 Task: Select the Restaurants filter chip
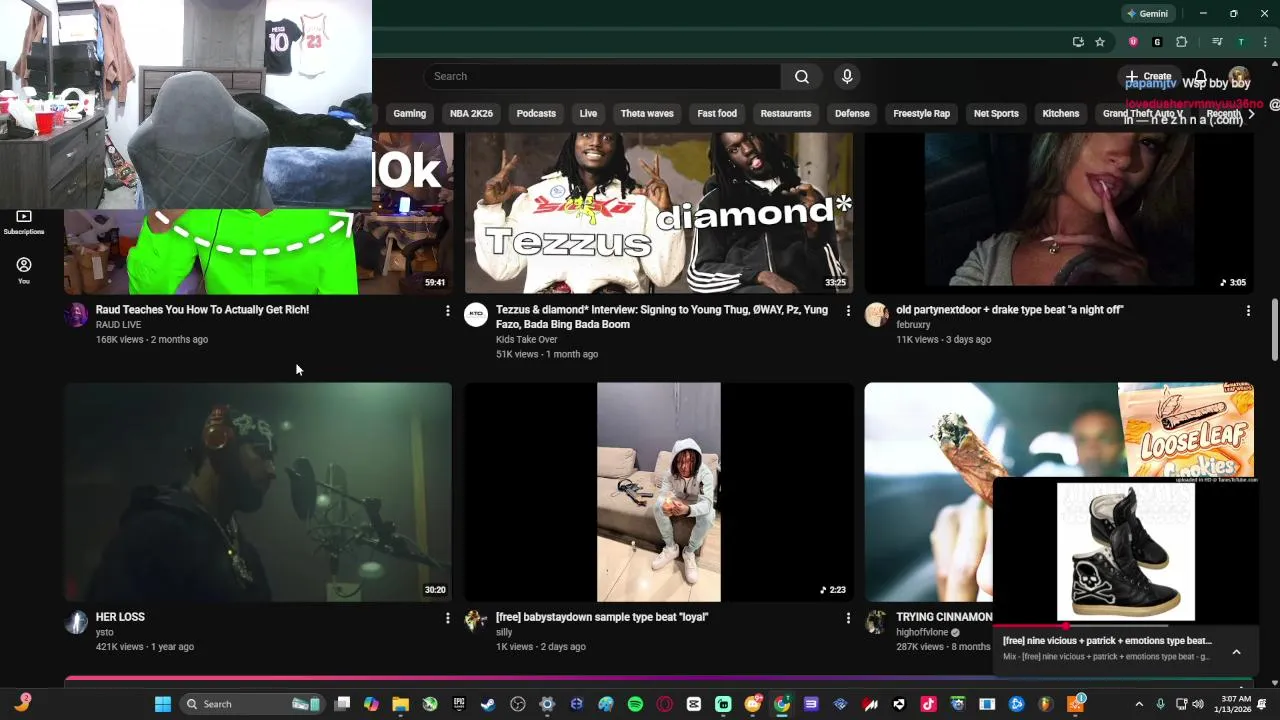click(786, 113)
